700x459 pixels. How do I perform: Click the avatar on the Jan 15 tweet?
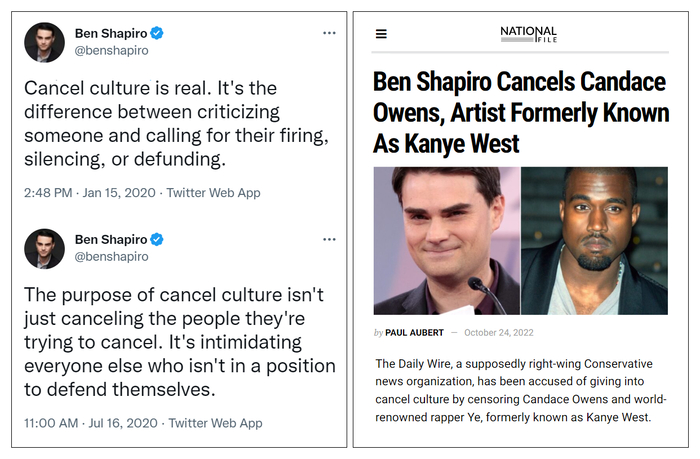coord(44,43)
